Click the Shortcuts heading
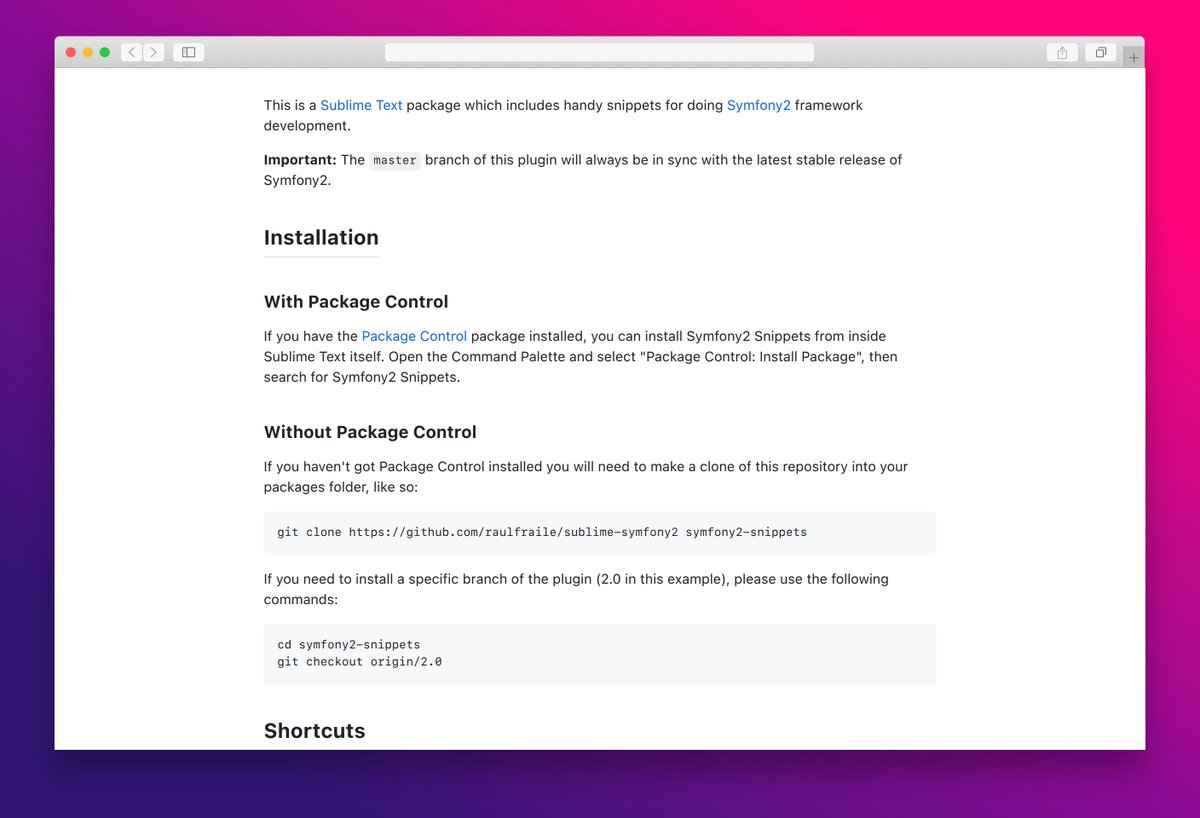Image resolution: width=1200 pixels, height=818 pixels. 314,730
